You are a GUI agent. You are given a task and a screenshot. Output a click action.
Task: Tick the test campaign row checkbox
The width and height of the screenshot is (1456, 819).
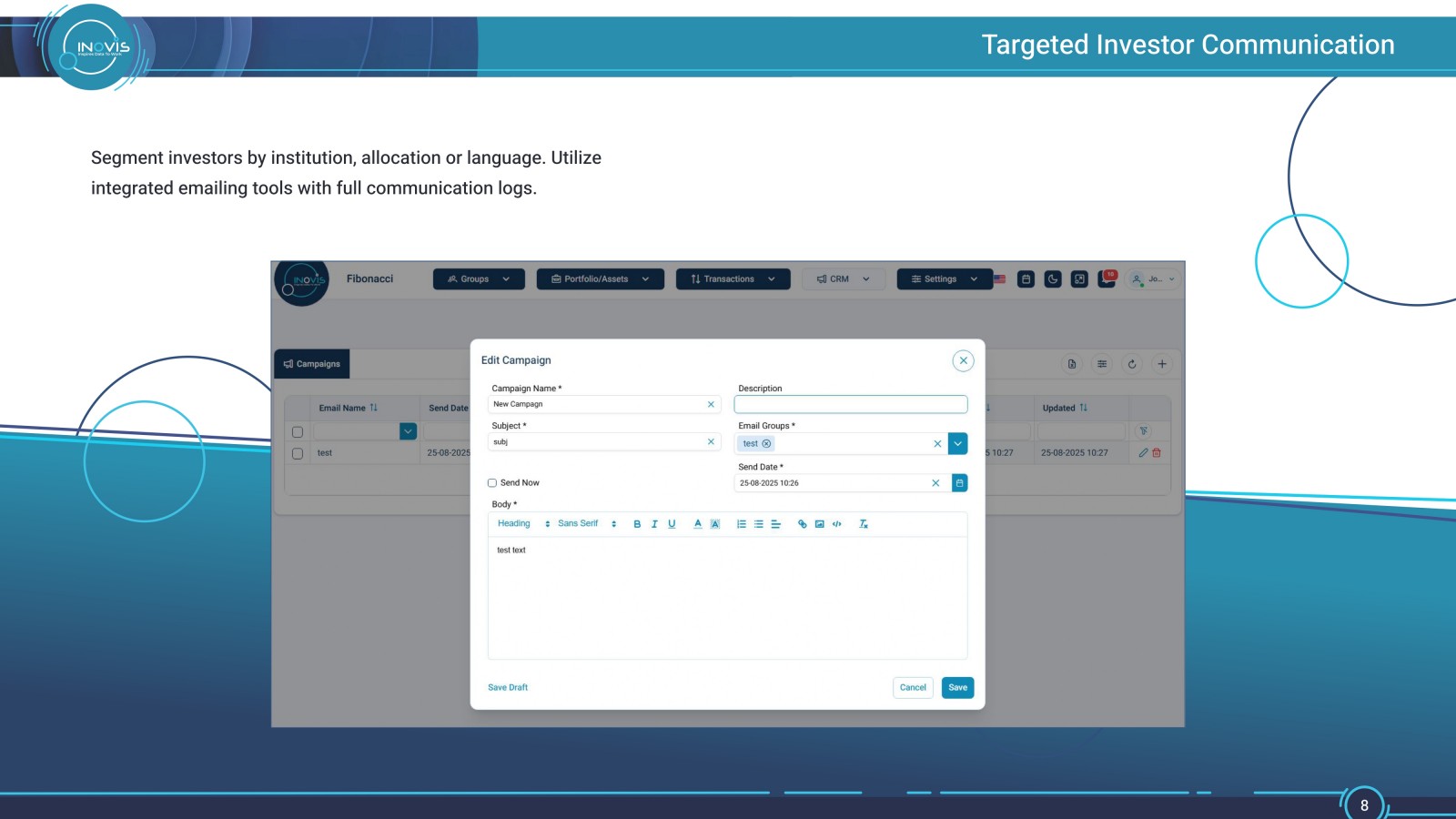(298, 453)
